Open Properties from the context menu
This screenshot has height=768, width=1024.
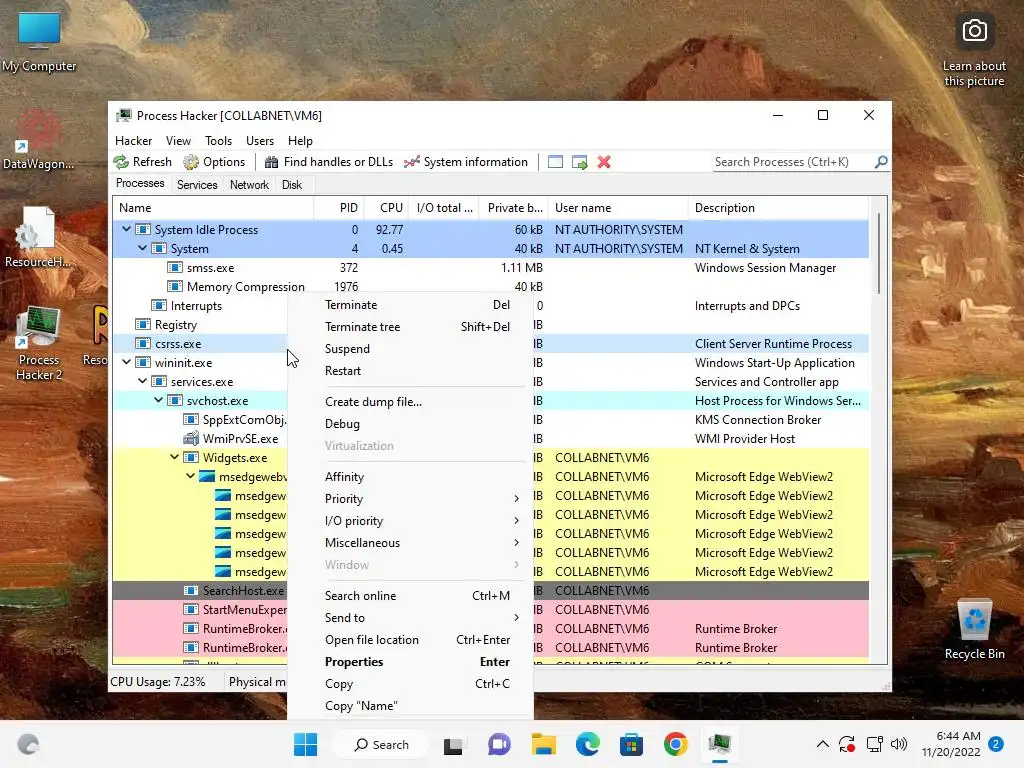(410, 662)
